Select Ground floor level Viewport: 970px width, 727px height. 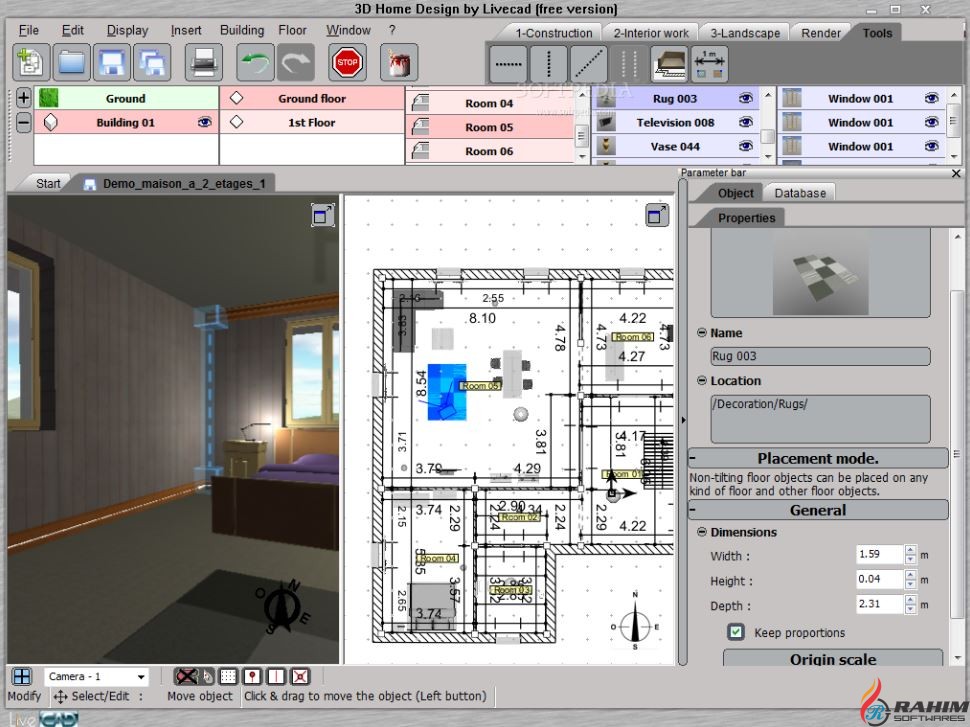click(x=312, y=98)
